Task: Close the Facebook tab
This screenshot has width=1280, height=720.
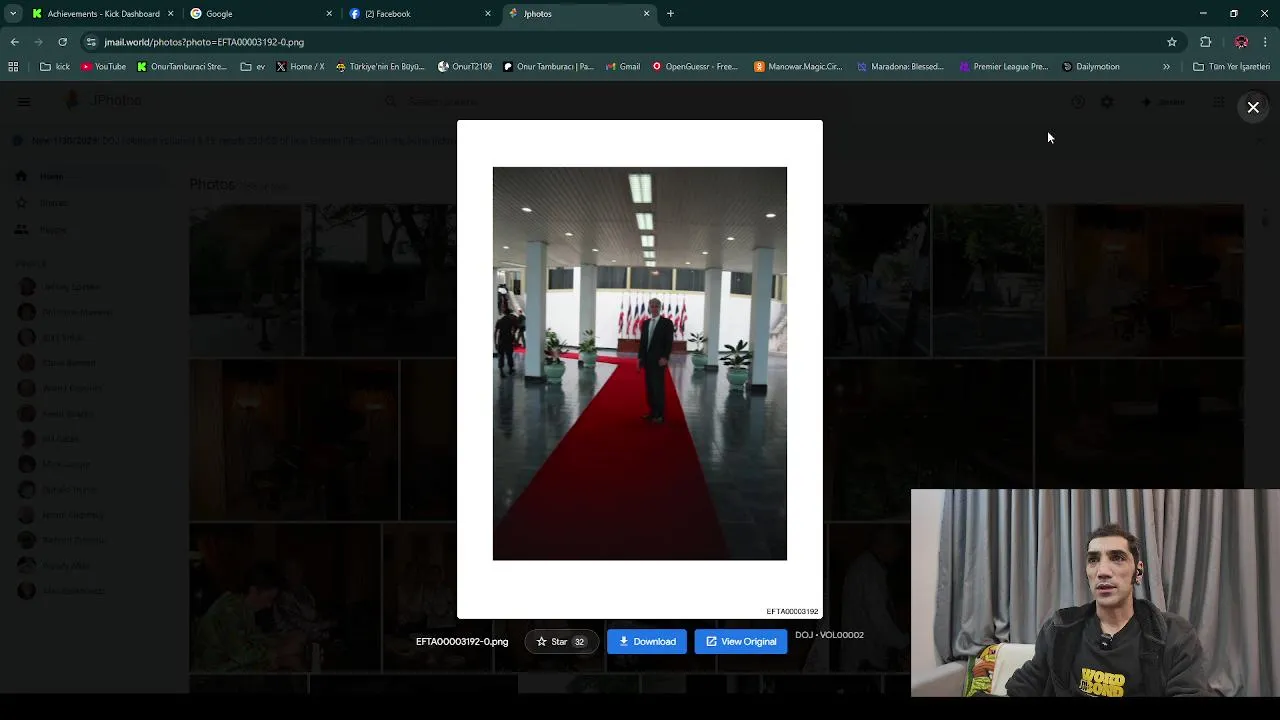Action: pos(488,14)
